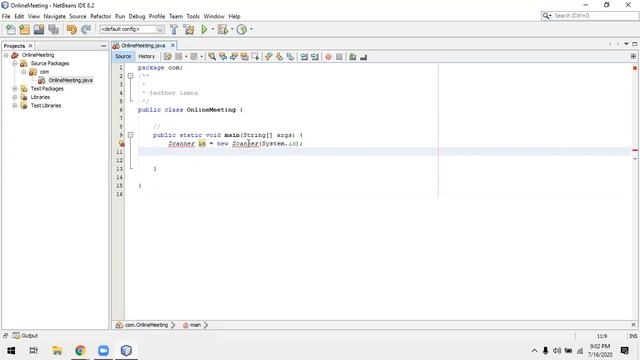Open the Edit menu

pos(19,16)
